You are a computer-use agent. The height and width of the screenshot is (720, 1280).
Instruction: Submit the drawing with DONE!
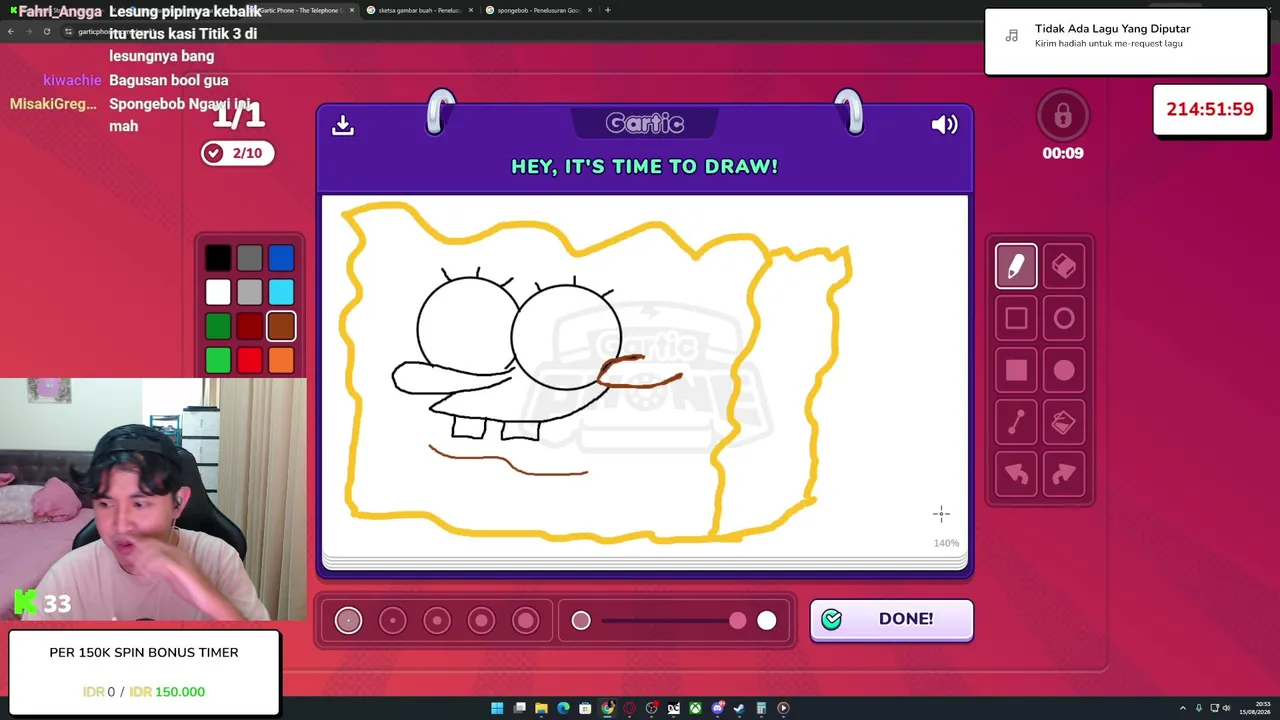click(891, 620)
